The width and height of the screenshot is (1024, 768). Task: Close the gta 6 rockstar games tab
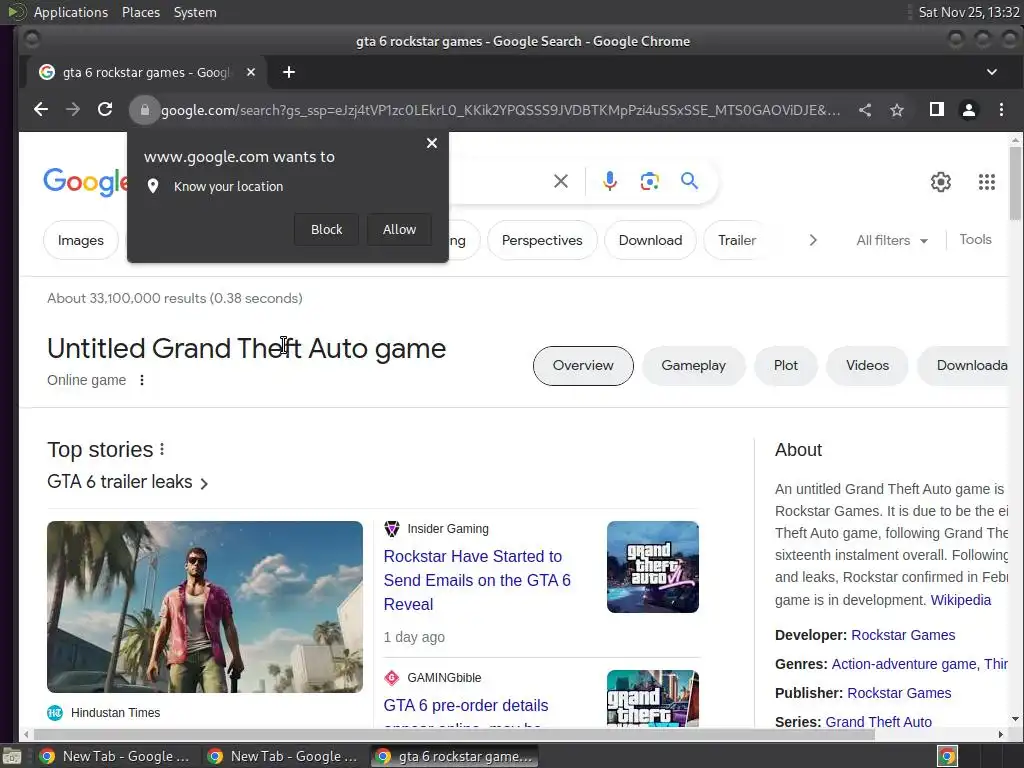(x=251, y=72)
